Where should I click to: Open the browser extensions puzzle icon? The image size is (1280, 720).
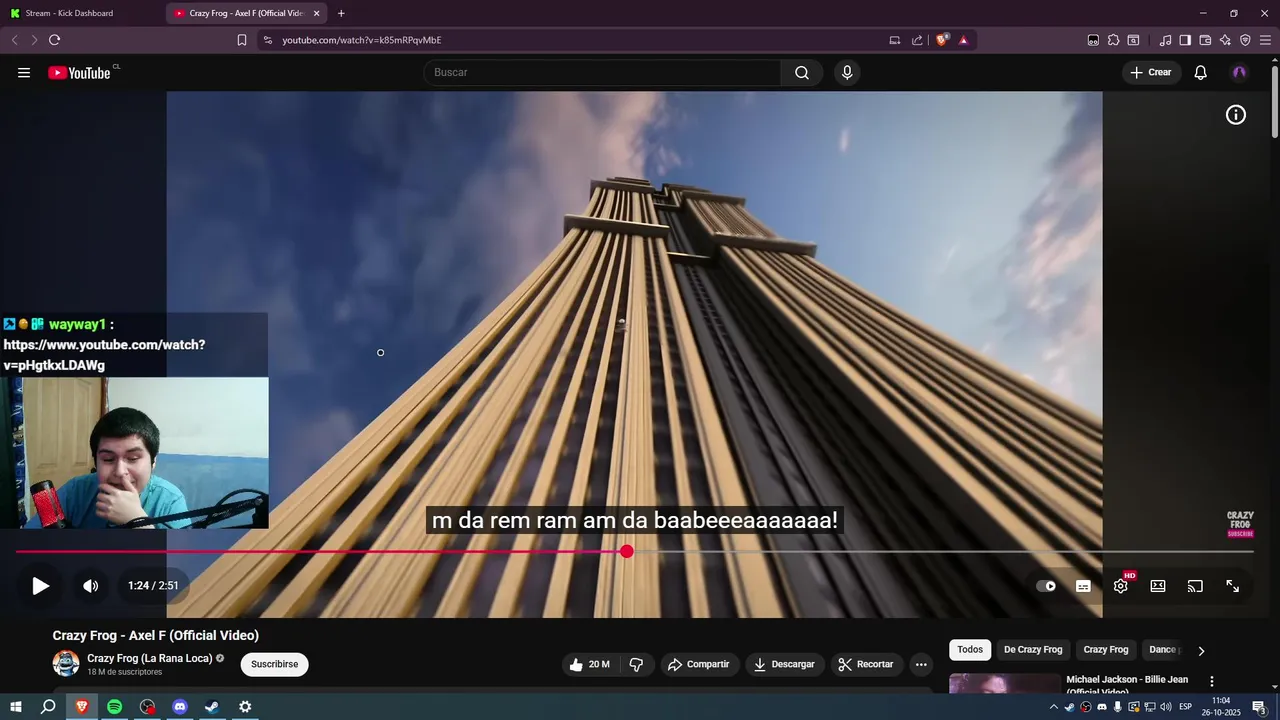[x=1113, y=40]
